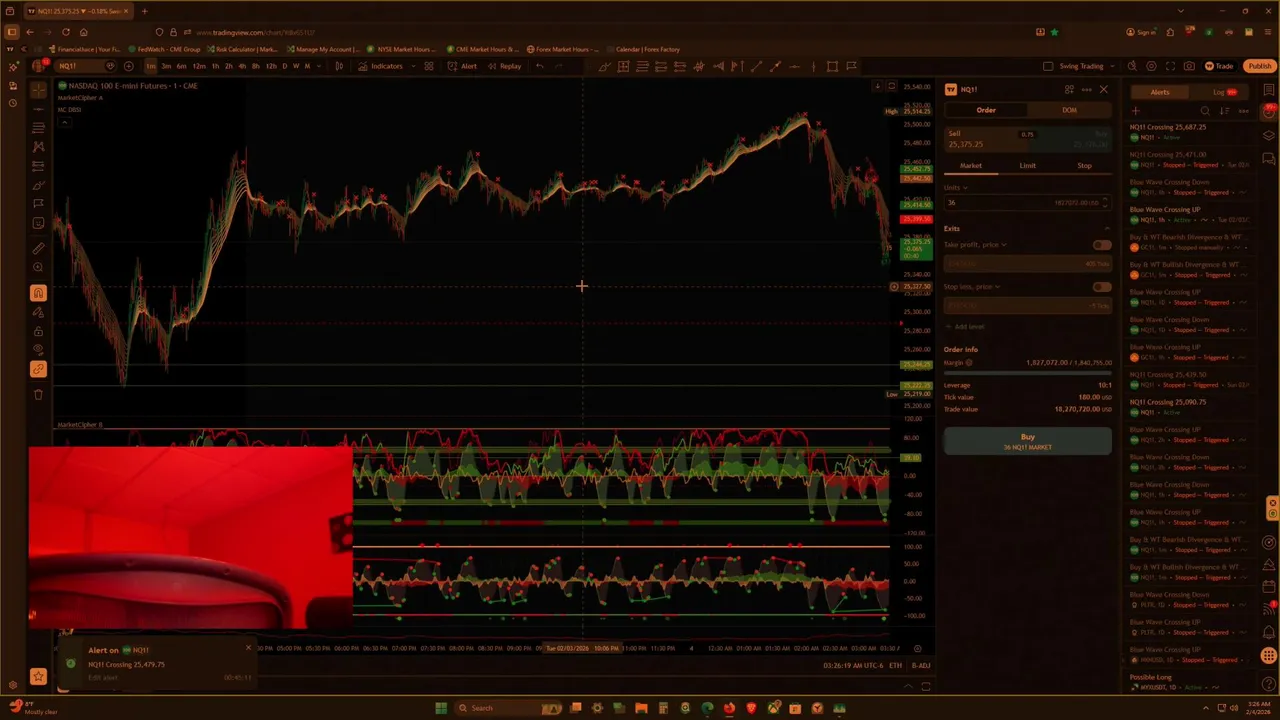1280x720 pixels.
Task: Select the 3m timeframe
Action: pyautogui.click(x=166, y=66)
